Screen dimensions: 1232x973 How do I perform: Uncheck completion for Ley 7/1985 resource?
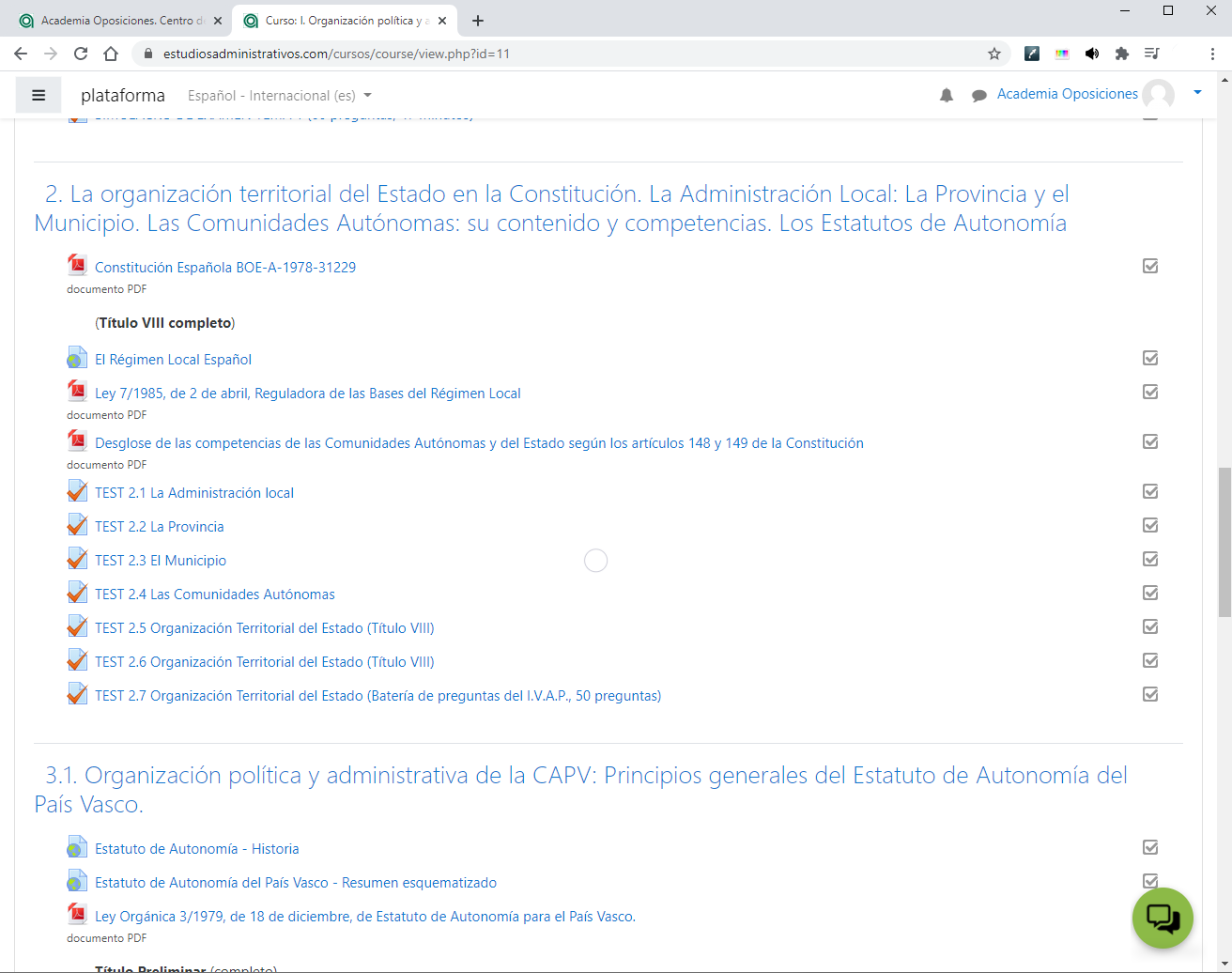(1149, 392)
